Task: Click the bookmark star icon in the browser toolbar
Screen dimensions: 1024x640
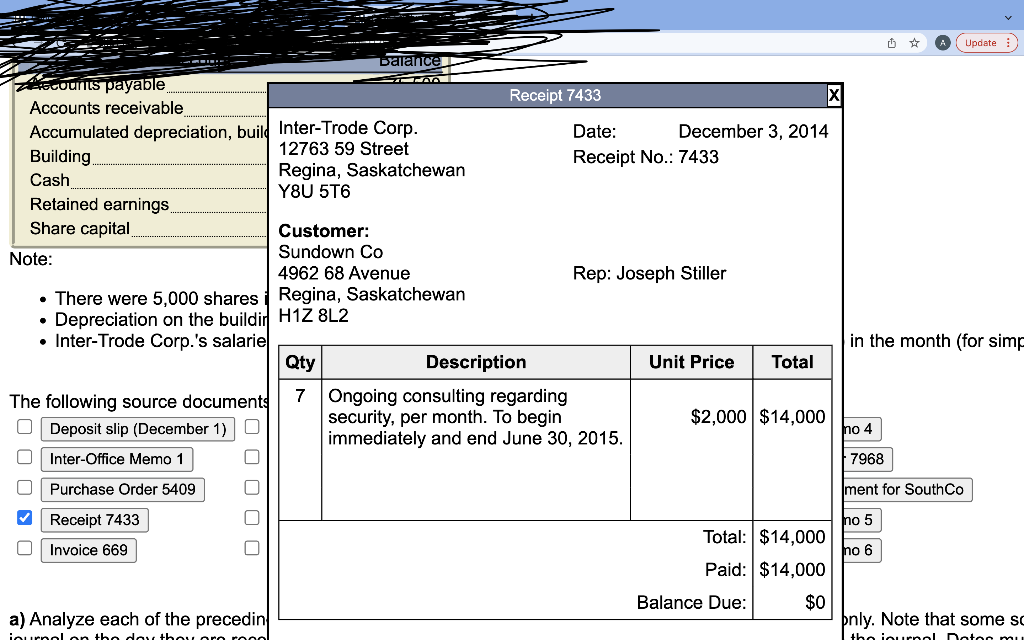Action: coord(913,43)
